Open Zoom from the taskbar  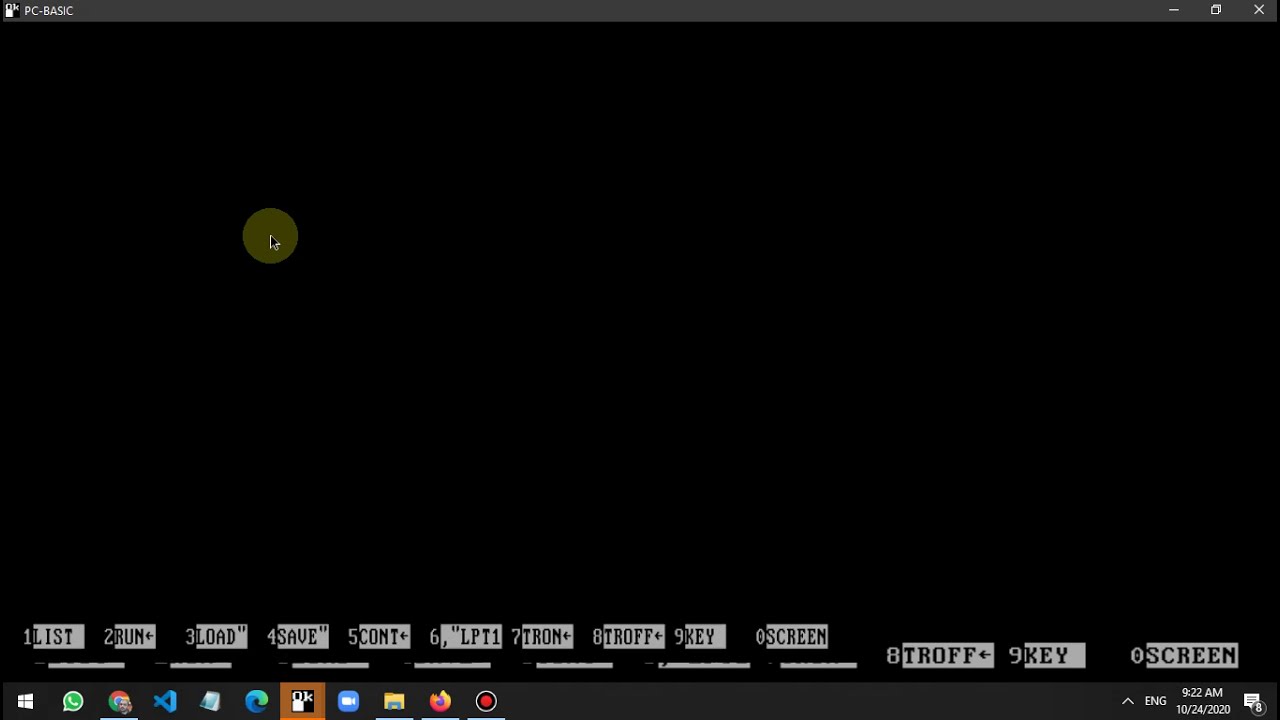point(348,701)
